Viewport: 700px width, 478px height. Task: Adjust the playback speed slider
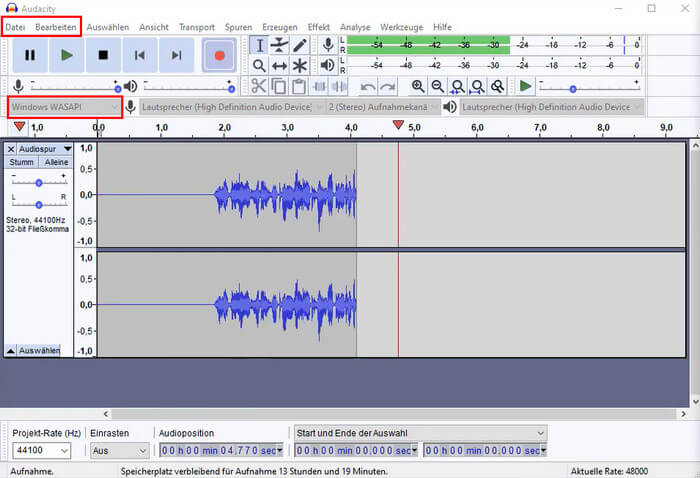(x=590, y=86)
